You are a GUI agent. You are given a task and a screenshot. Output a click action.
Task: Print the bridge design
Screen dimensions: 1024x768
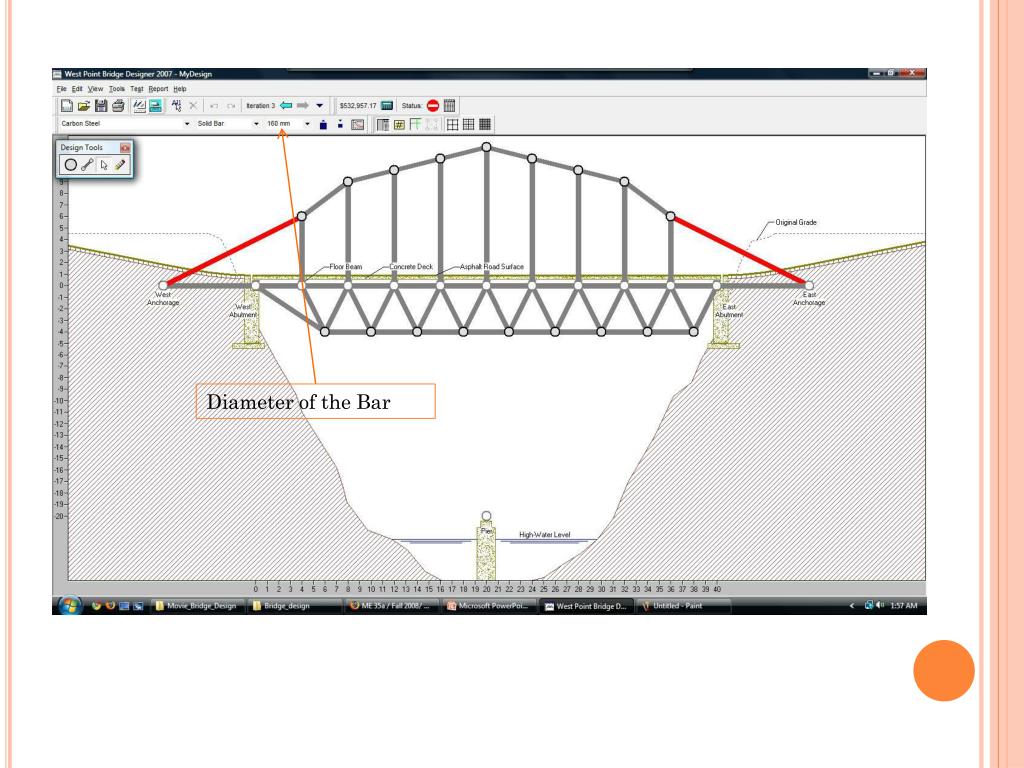tap(118, 106)
